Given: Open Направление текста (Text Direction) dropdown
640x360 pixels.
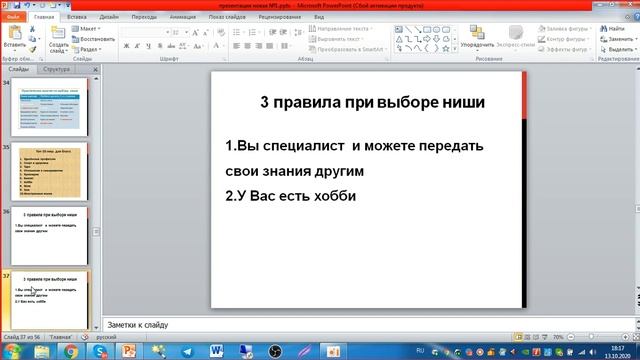Looking at the screenshot, I should pos(341,29).
